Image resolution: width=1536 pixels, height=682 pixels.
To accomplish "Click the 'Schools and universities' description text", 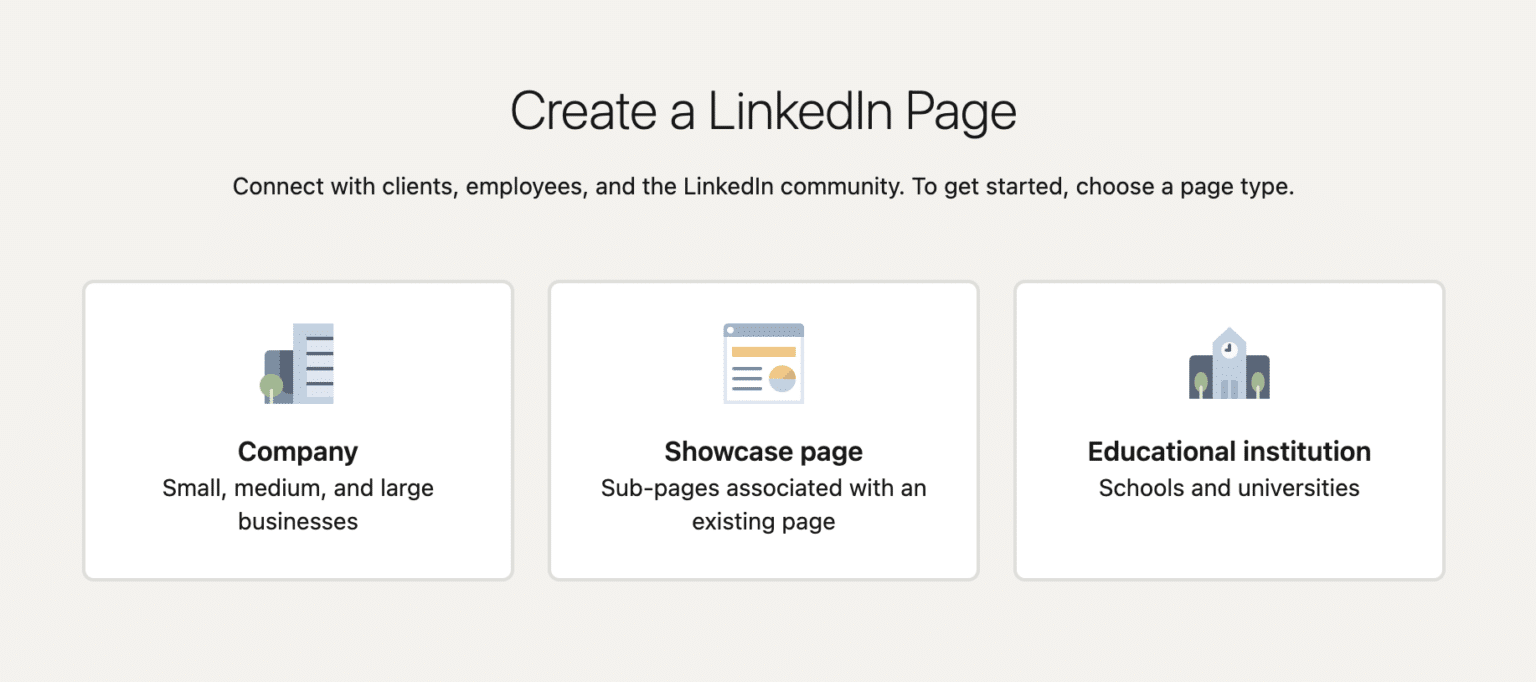I will tap(1228, 488).
